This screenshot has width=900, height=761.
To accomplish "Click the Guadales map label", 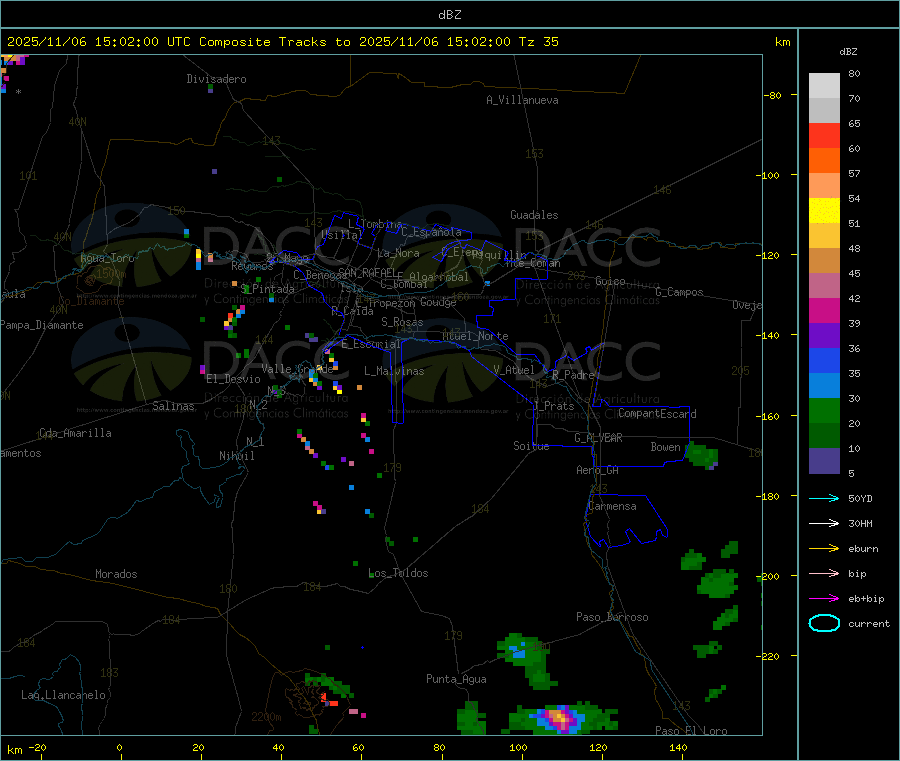I will (534, 215).
